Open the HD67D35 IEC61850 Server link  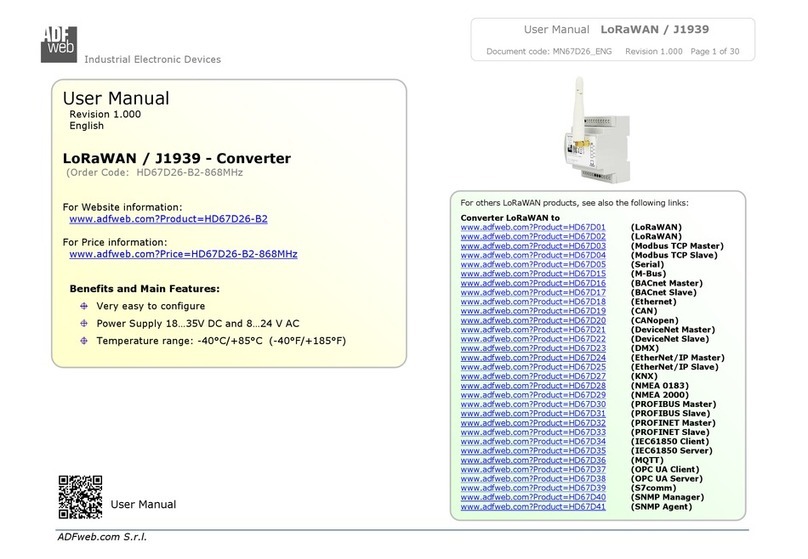pyautogui.click(x=533, y=450)
